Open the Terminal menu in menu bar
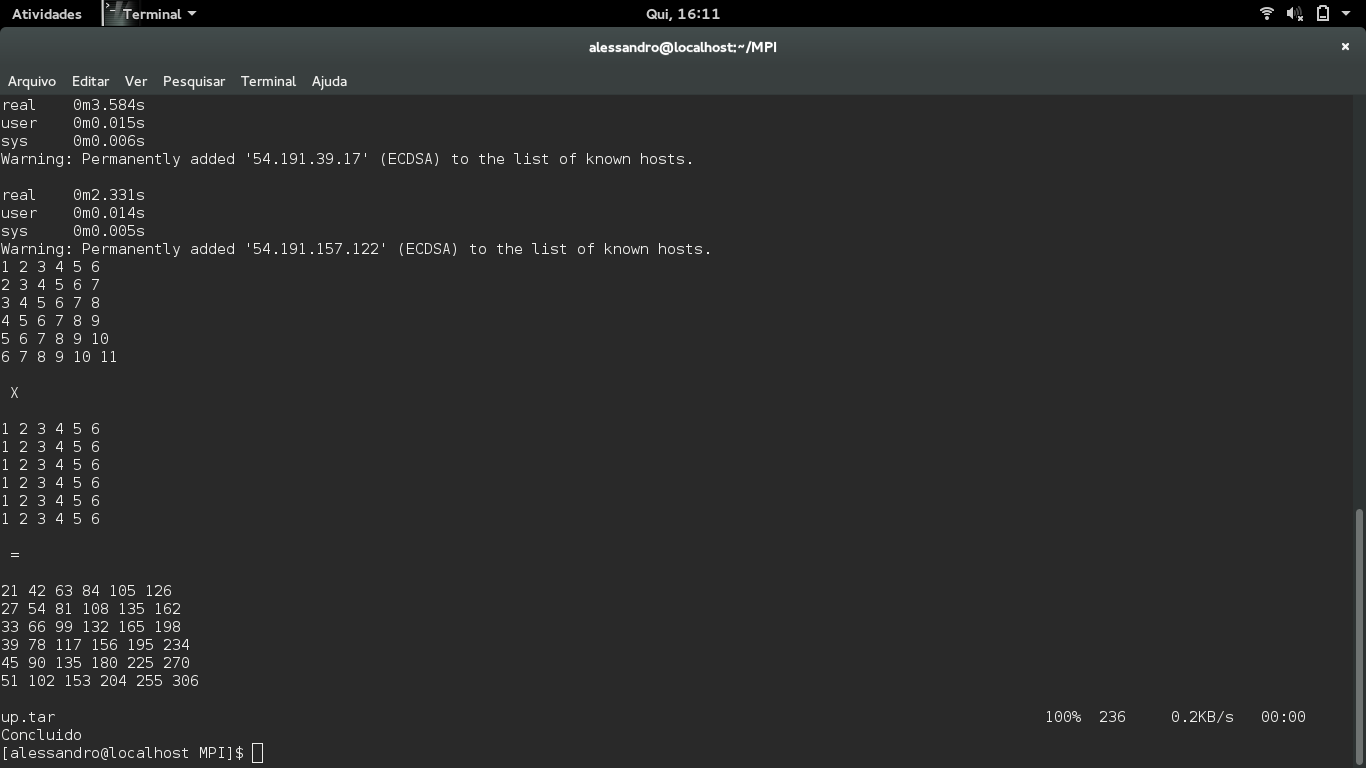The height and width of the screenshot is (768, 1366). [x=268, y=81]
